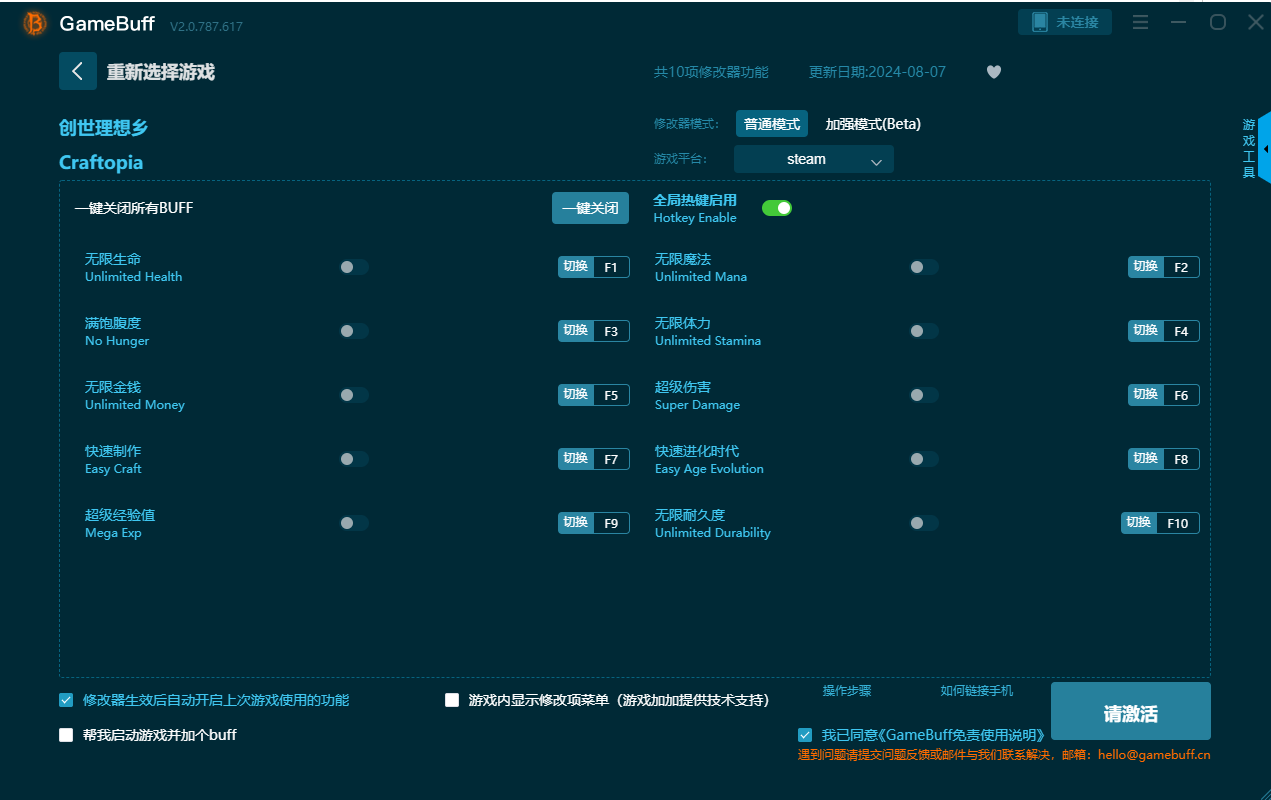Click 切换 button for F9 hotkey
This screenshot has width=1271, height=800.
tap(576, 523)
